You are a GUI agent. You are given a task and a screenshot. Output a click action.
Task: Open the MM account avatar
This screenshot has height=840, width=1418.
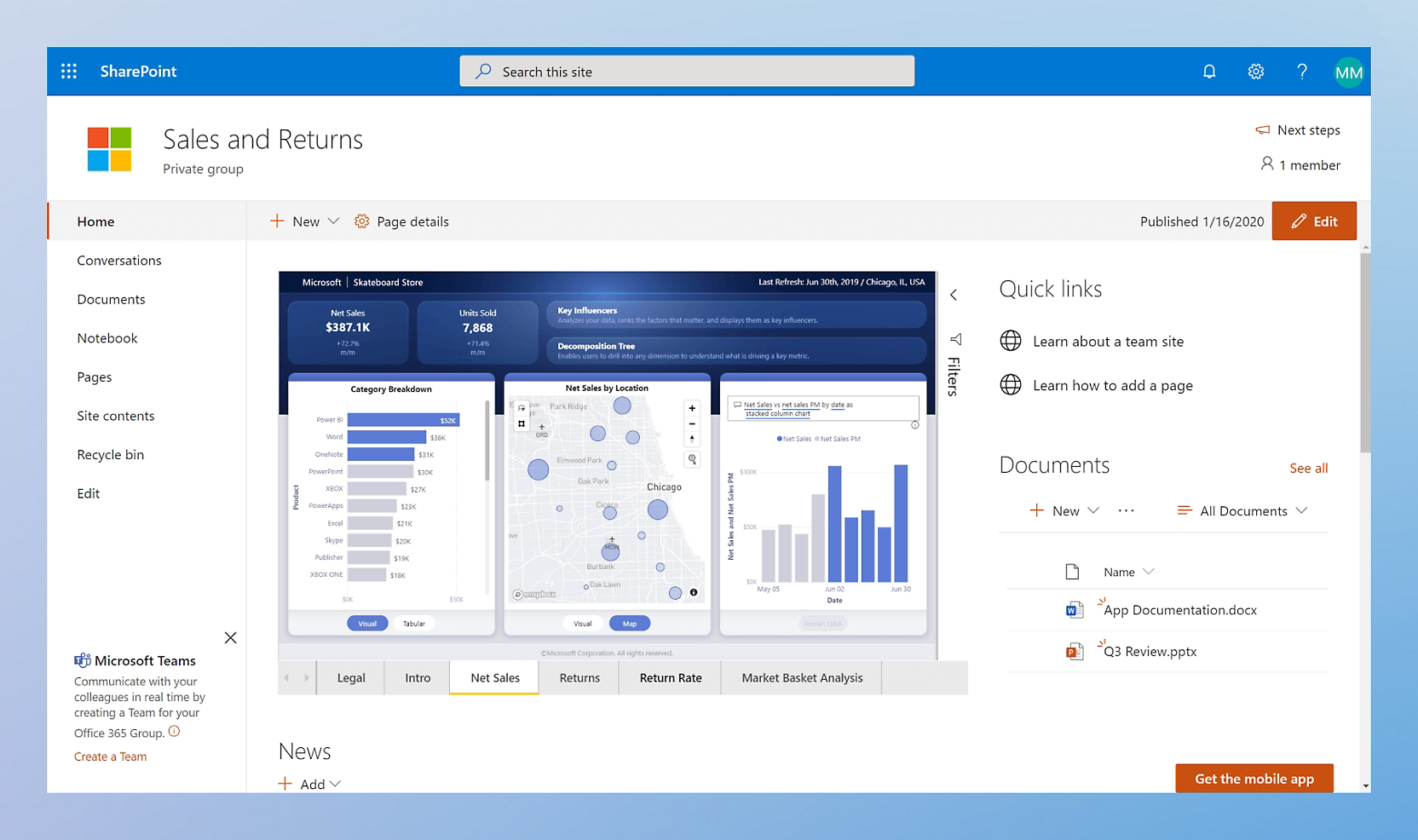coord(1348,72)
